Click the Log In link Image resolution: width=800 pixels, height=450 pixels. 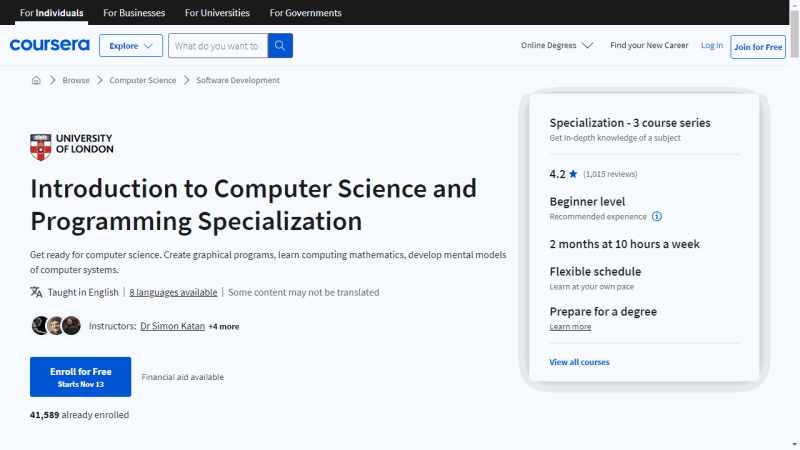tap(712, 45)
